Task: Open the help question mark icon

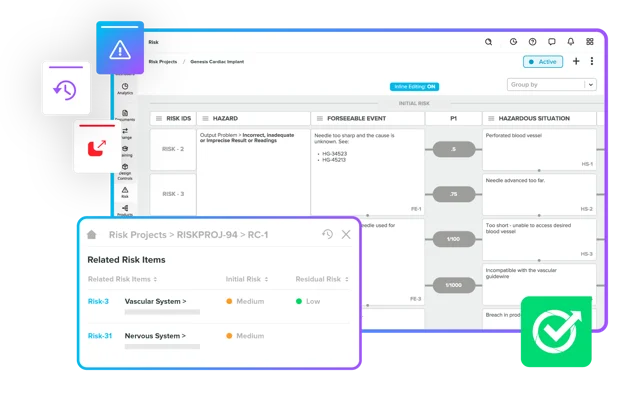Action: point(532,42)
